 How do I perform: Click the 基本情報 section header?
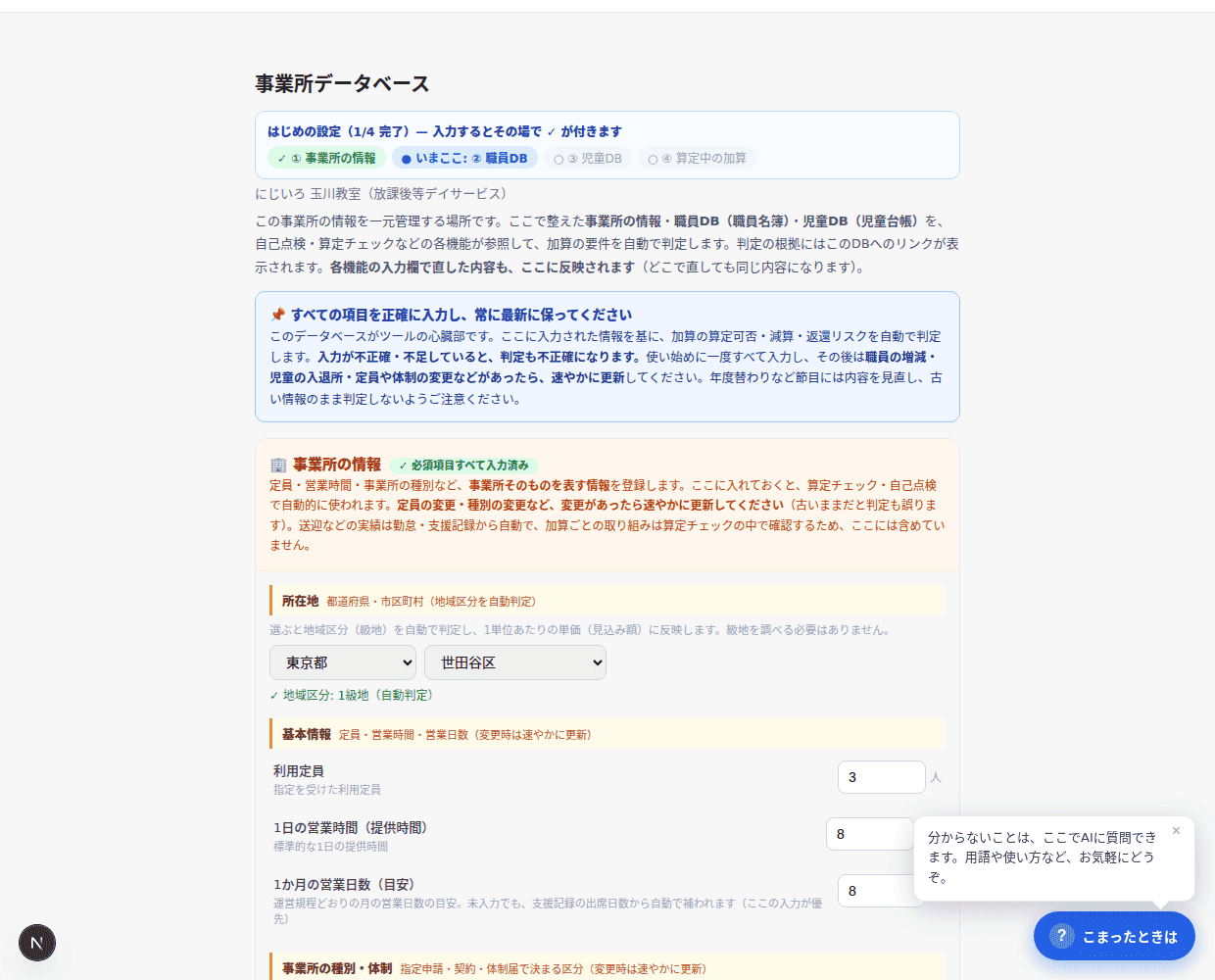607,734
